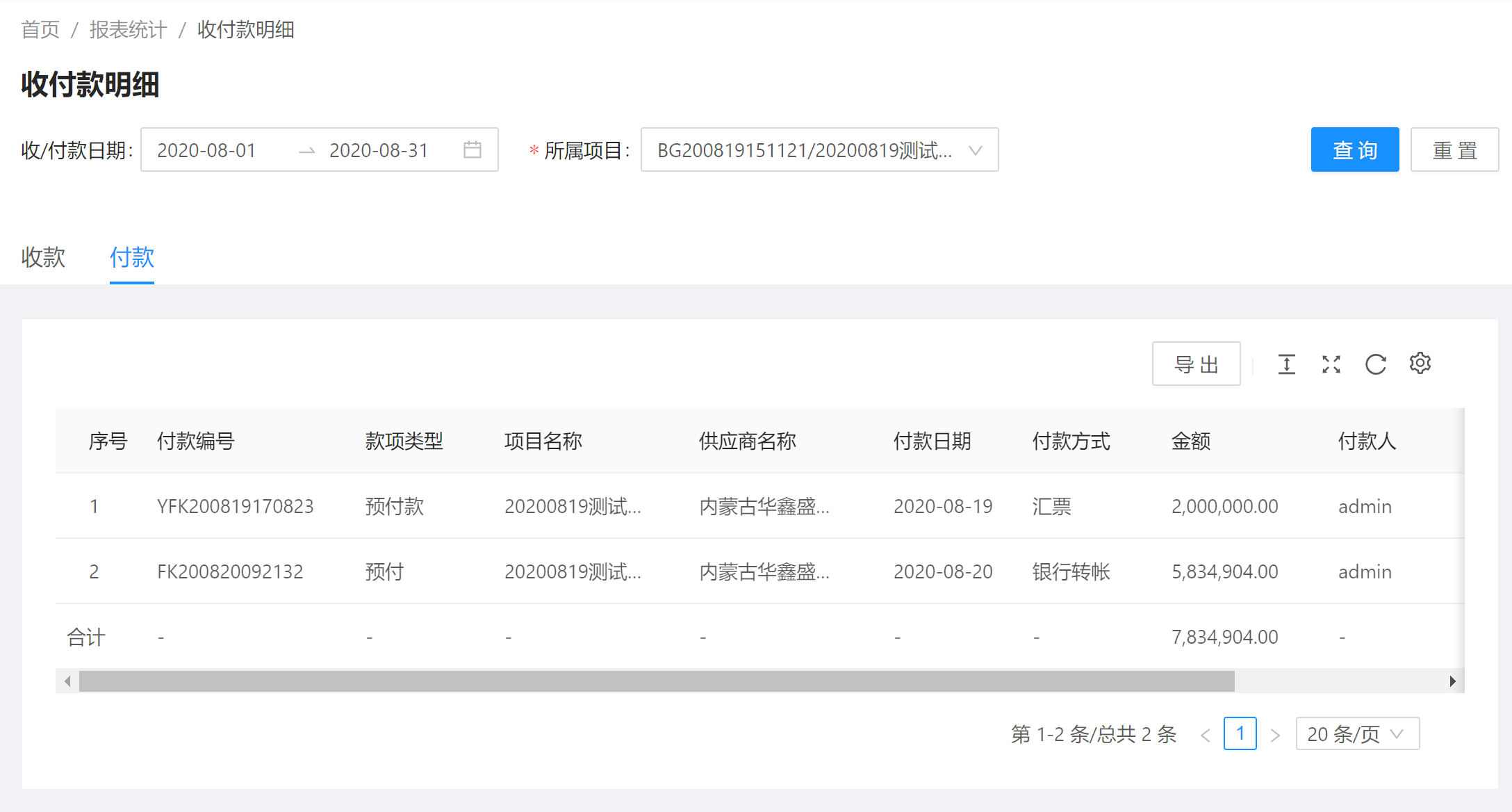The image size is (1512, 812).
Task: Click the next page arrow
Action: coord(1275,735)
